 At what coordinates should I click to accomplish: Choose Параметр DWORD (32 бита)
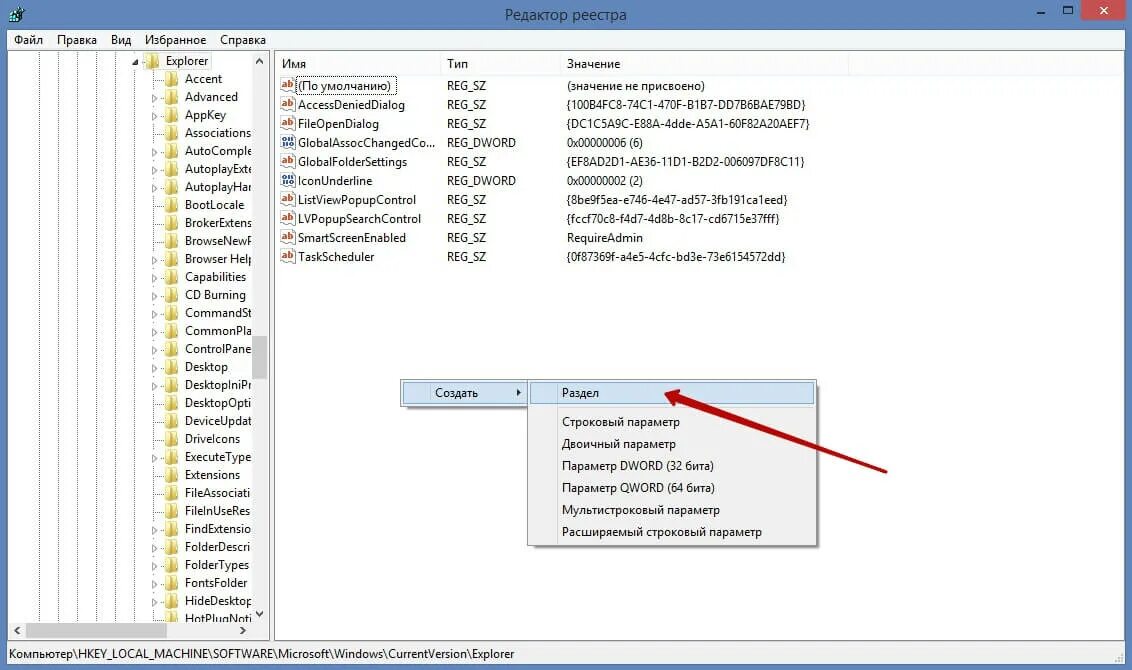pos(672,466)
